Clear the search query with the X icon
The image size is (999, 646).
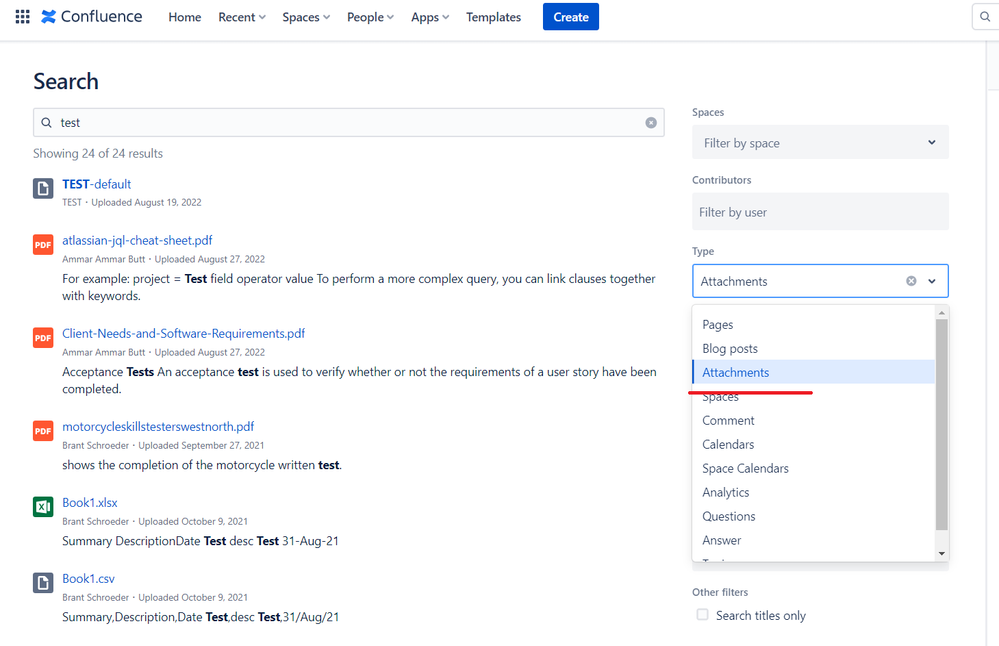[x=650, y=122]
